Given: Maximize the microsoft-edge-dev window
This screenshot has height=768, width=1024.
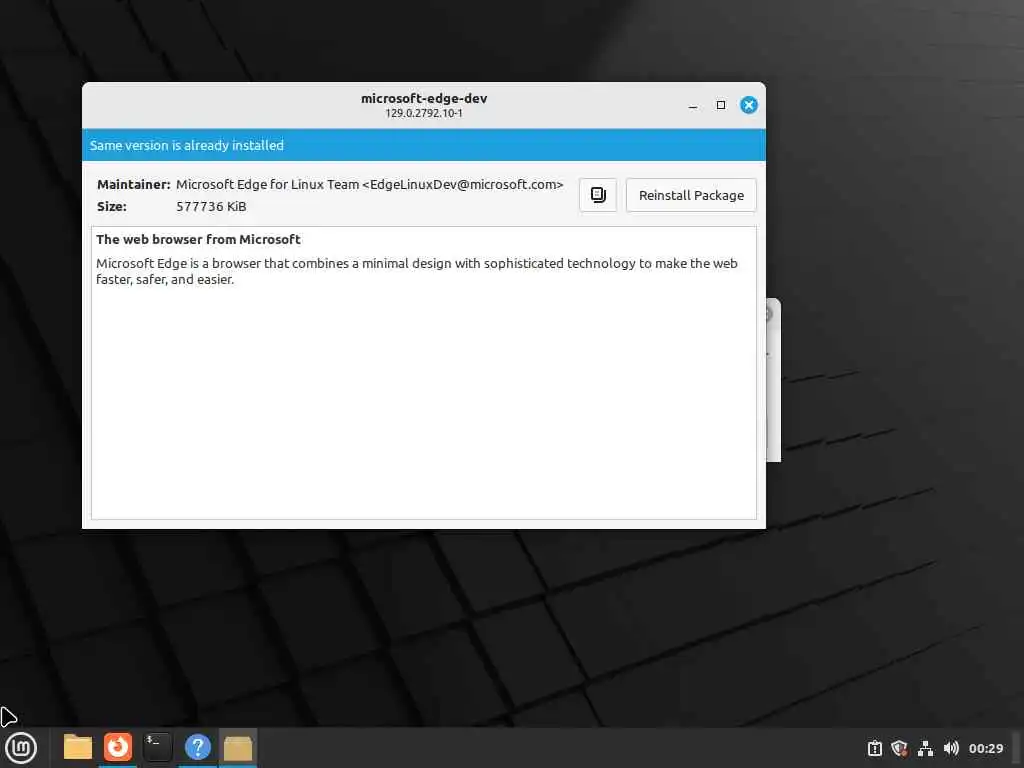Looking at the screenshot, I should click(720, 105).
